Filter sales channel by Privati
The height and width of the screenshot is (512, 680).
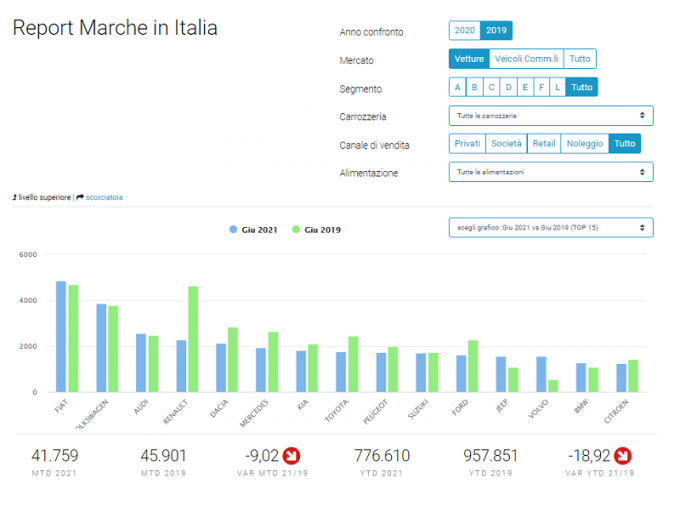click(x=467, y=143)
